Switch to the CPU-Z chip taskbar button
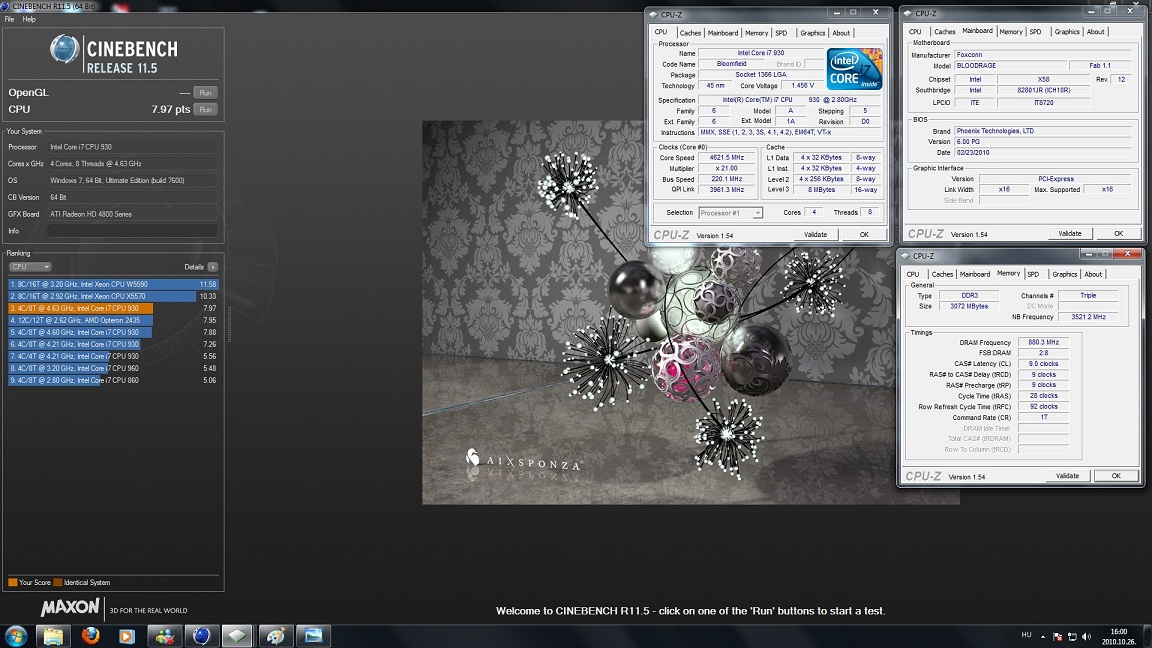Screen dimensions: 1152x648 pyautogui.click(x=238, y=636)
